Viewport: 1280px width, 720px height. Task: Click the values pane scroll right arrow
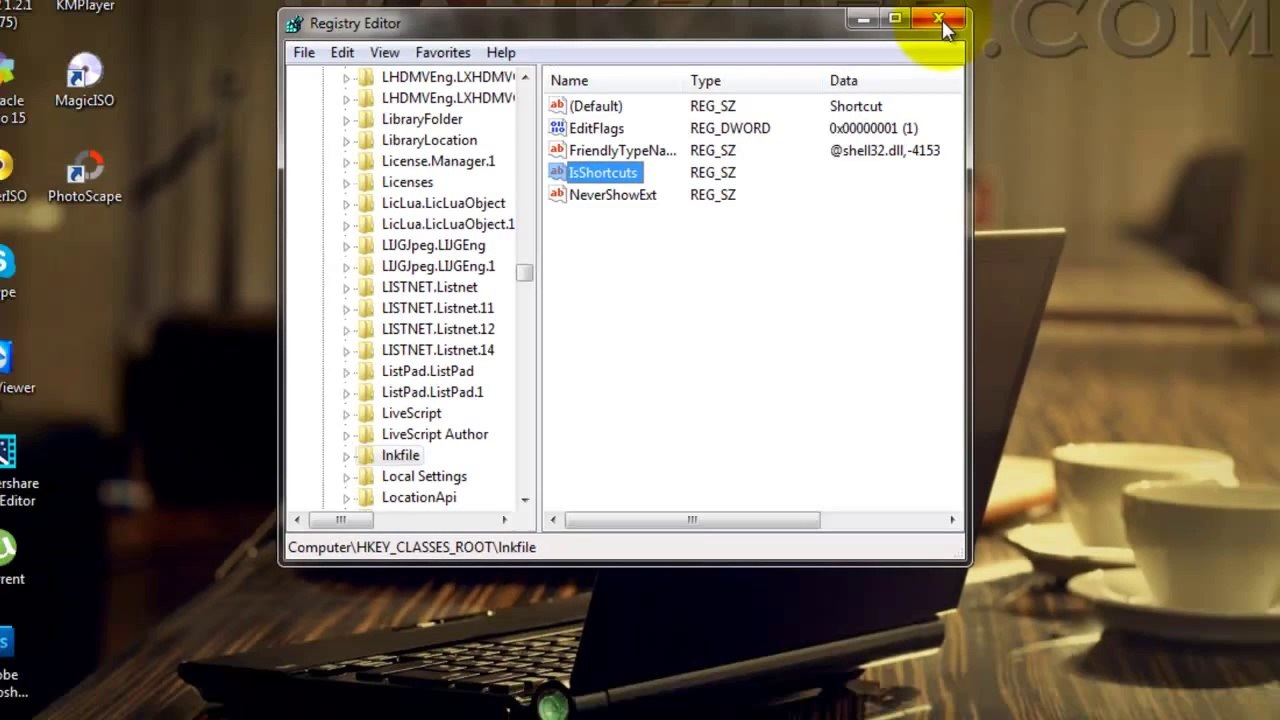[952, 520]
